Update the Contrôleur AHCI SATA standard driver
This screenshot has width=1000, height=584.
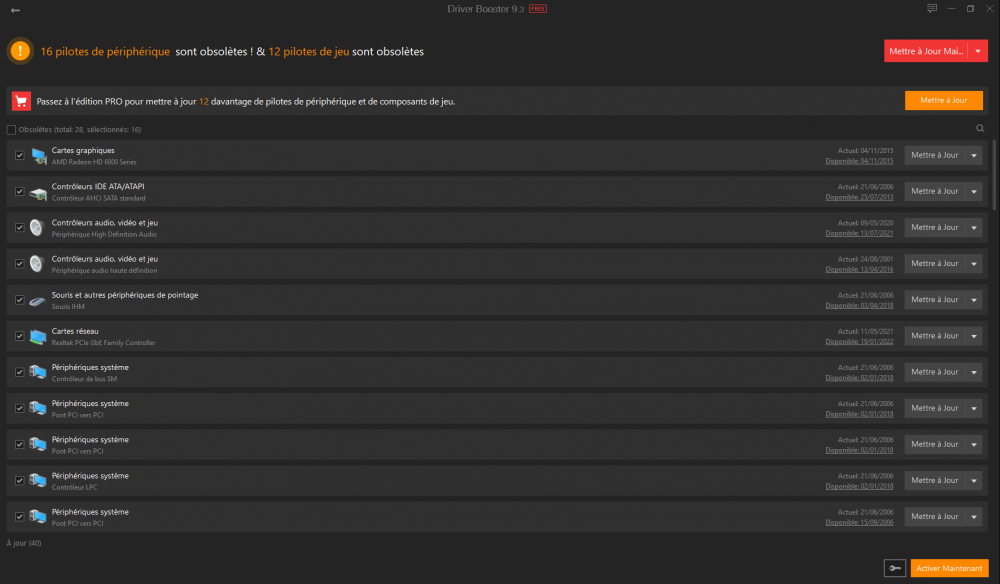[x=935, y=191]
